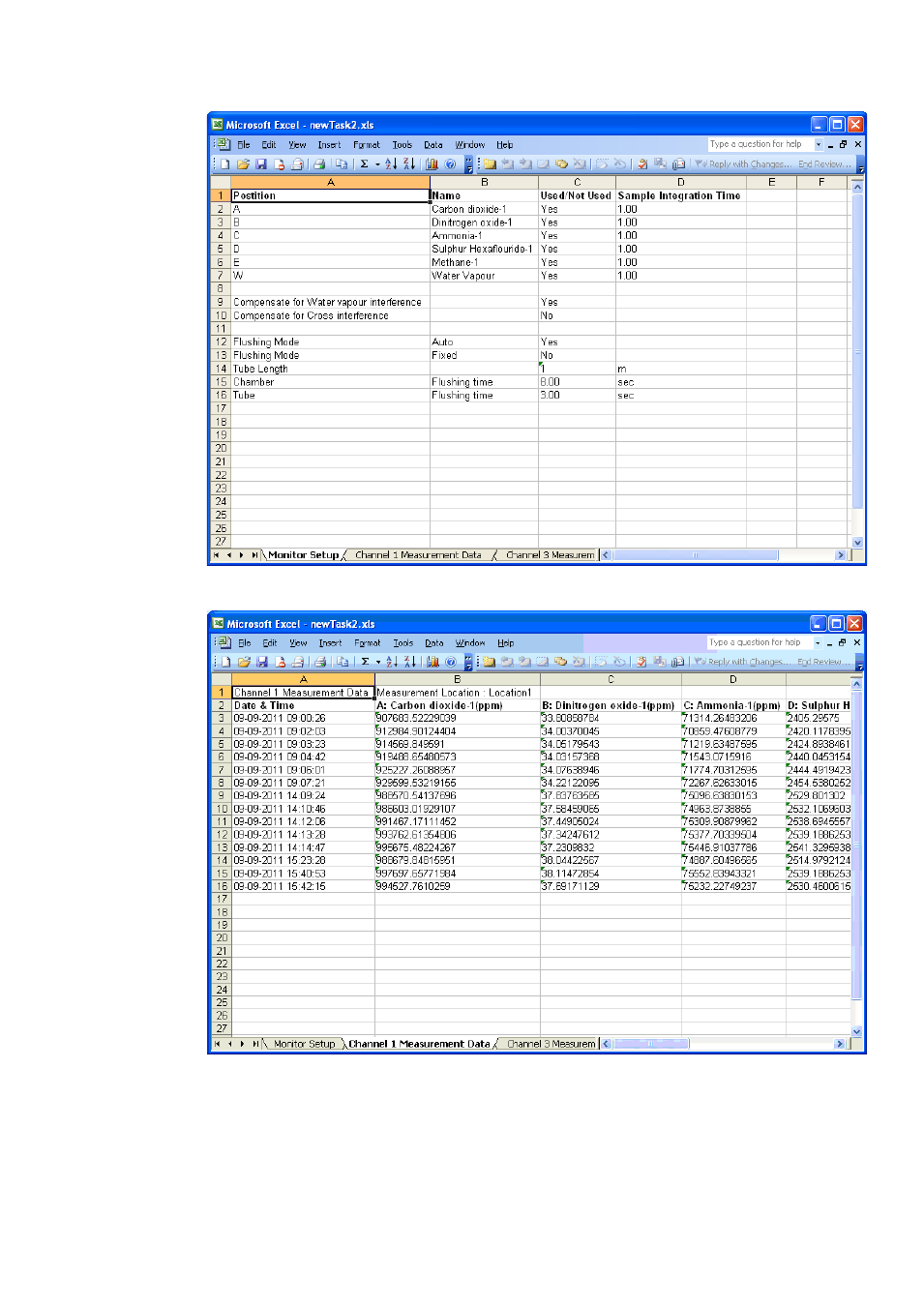Select row 14 header in Monitor Setup window

tap(221, 369)
